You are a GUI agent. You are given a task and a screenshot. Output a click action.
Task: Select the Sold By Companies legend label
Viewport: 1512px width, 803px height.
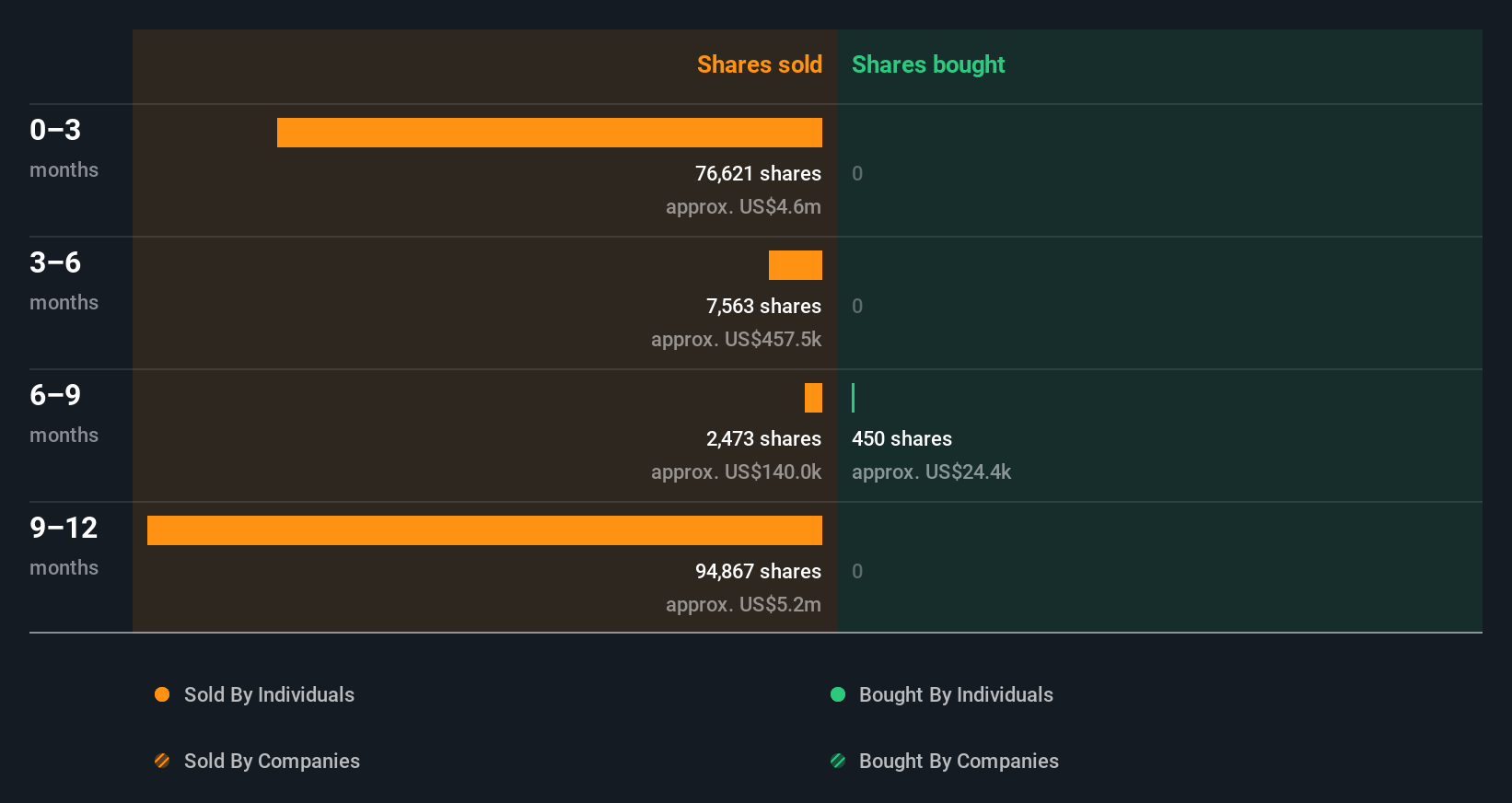pos(272,761)
